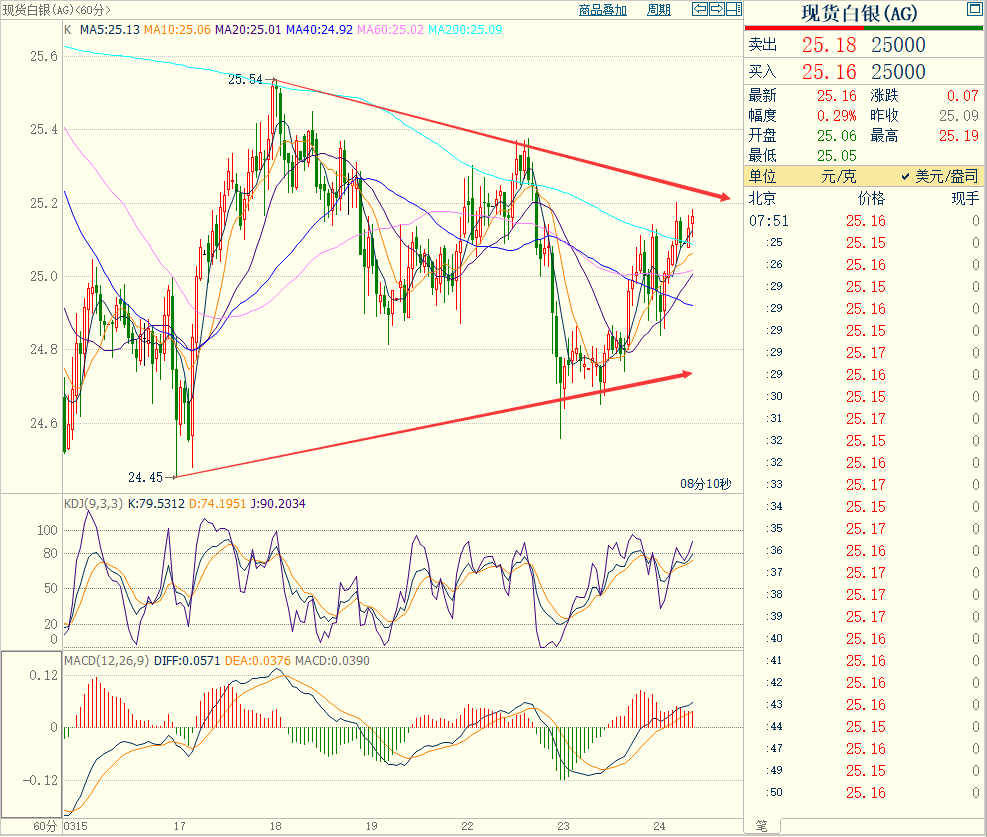
Task: Maximize the quote panel with the square icon
Action: click(x=973, y=9)
